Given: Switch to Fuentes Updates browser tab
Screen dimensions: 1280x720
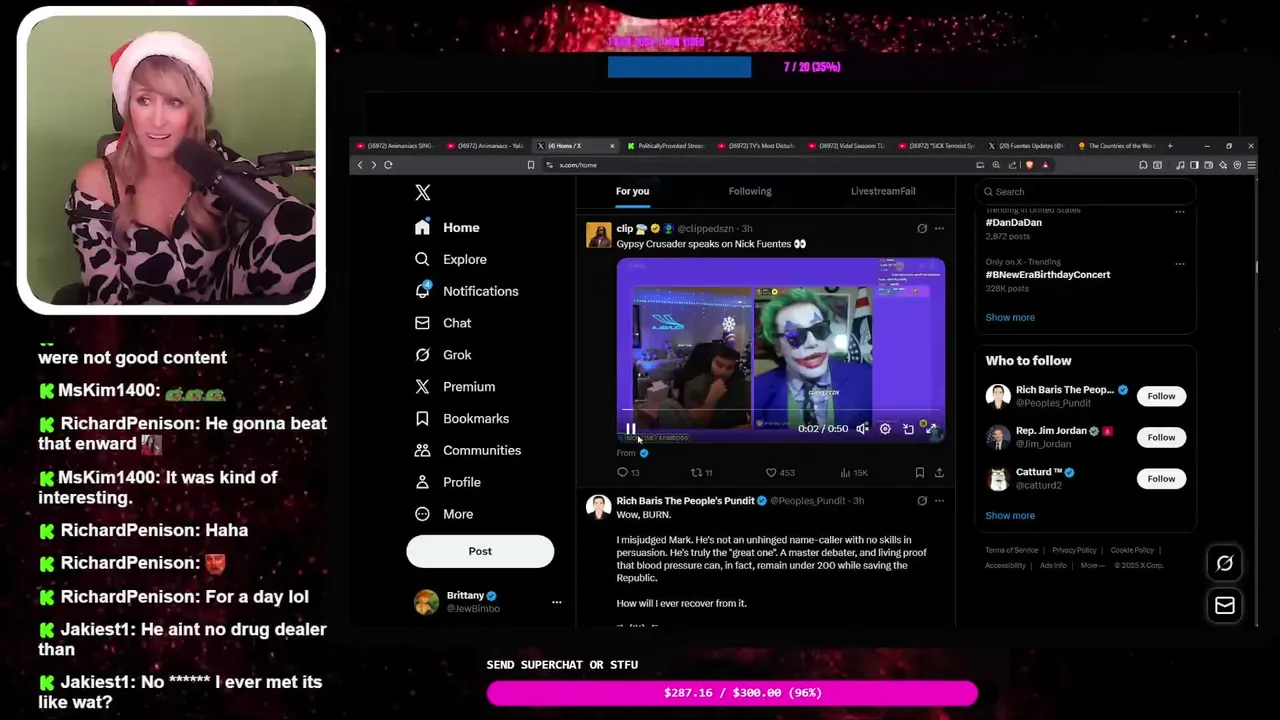Looking at the screenshot, I should (1028, 146).
